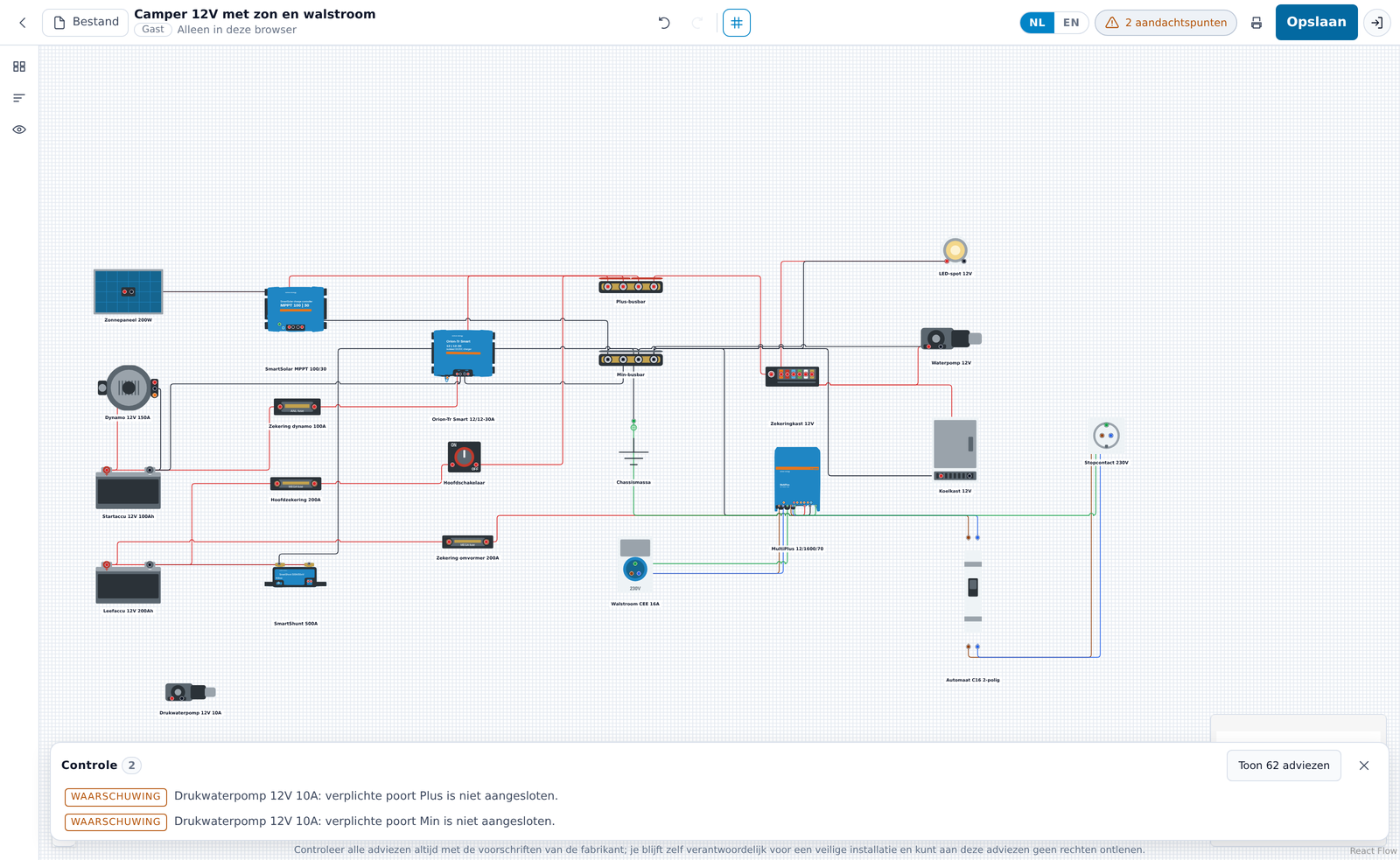Switch language to EN

tap(1071, 23)
